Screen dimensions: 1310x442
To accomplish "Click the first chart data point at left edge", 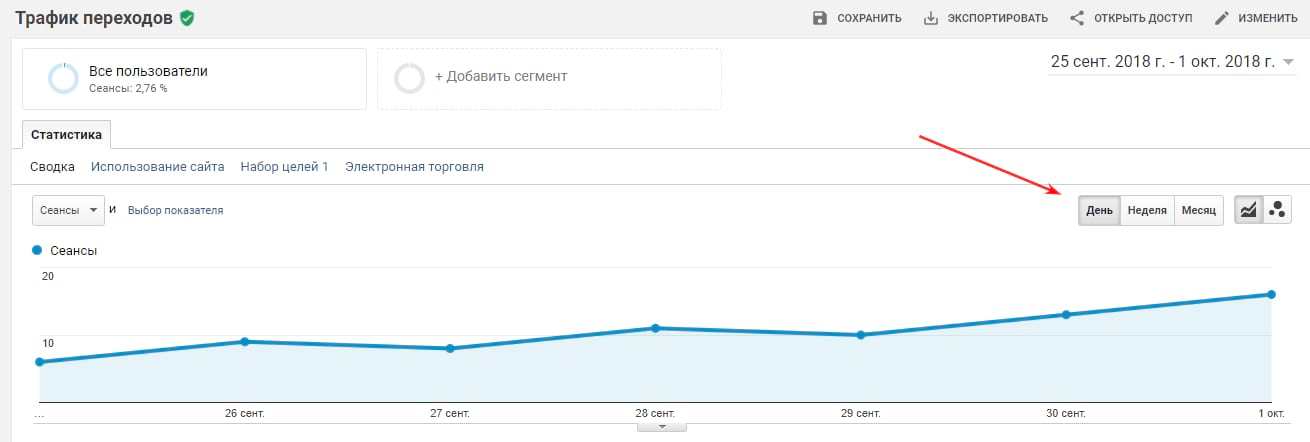I will click(40, 362).
